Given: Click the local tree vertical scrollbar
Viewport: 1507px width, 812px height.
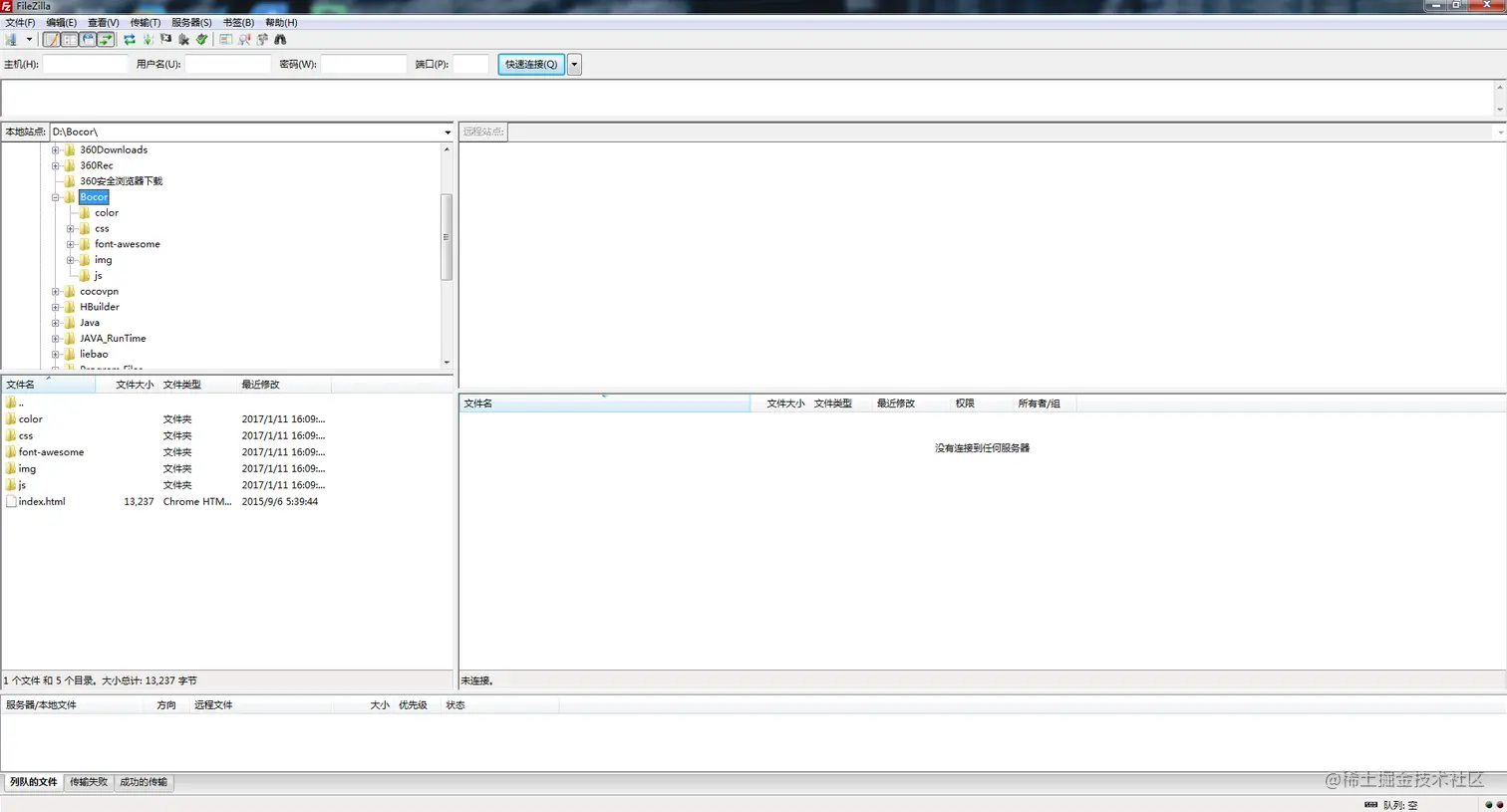Looking at the screenshot, I should [x=447, y=237].
